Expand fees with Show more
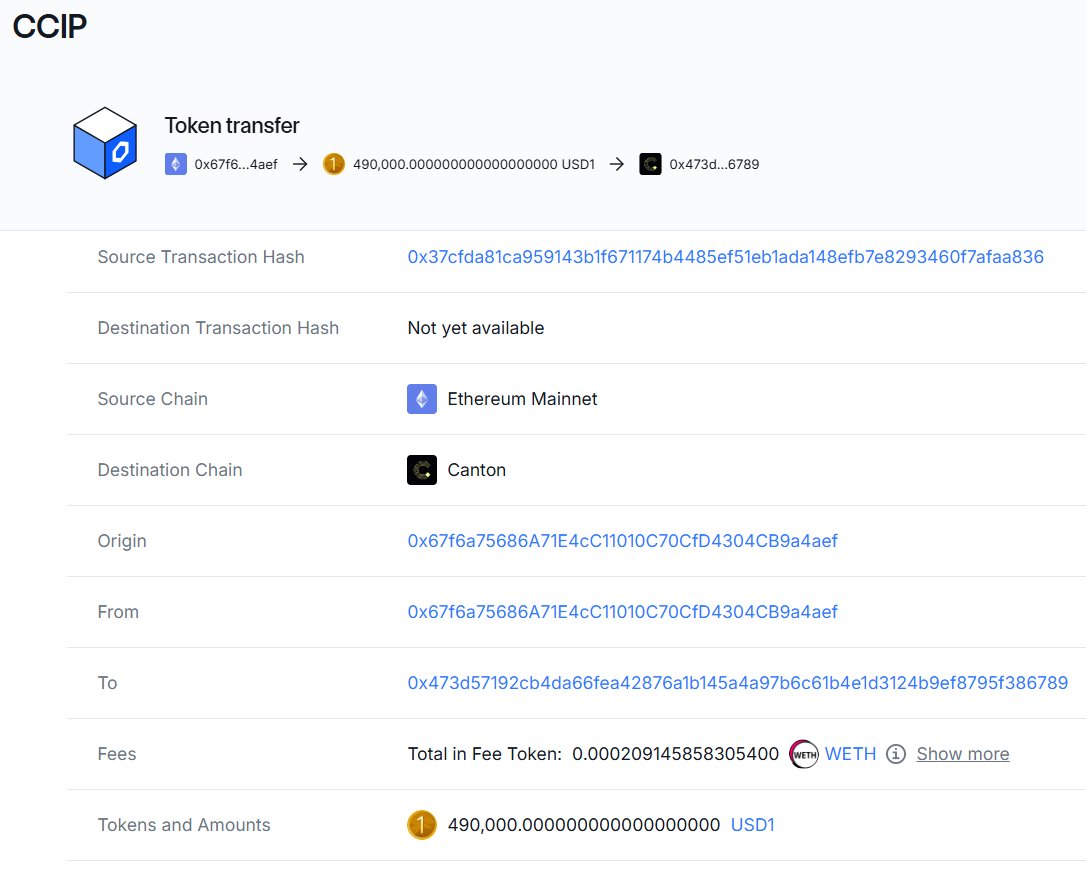Viewport: 1086px width, 876px height. click(x=963, y=754)
